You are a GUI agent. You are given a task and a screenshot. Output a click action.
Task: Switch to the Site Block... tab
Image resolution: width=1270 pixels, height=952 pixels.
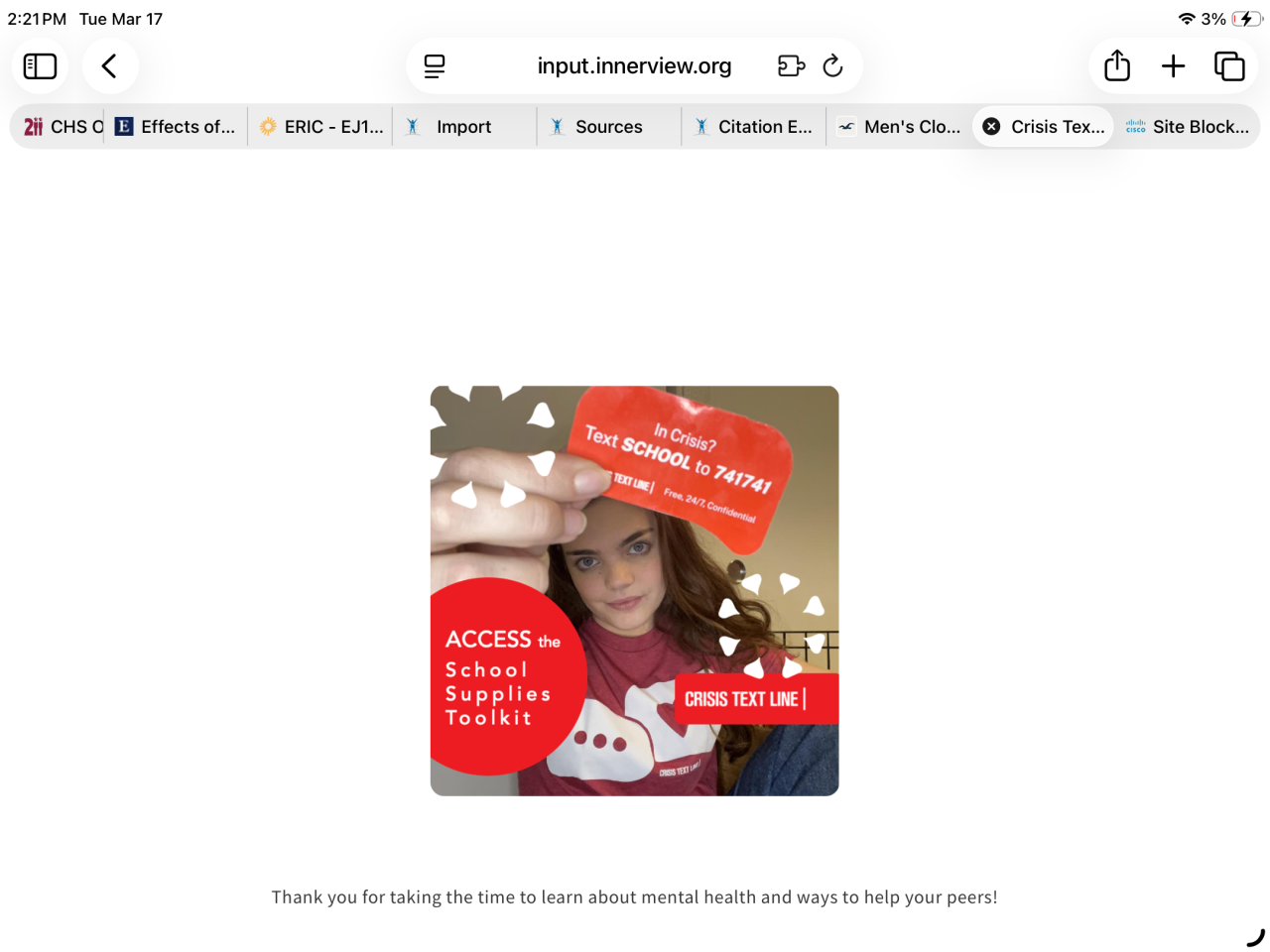click(1189, 127)
